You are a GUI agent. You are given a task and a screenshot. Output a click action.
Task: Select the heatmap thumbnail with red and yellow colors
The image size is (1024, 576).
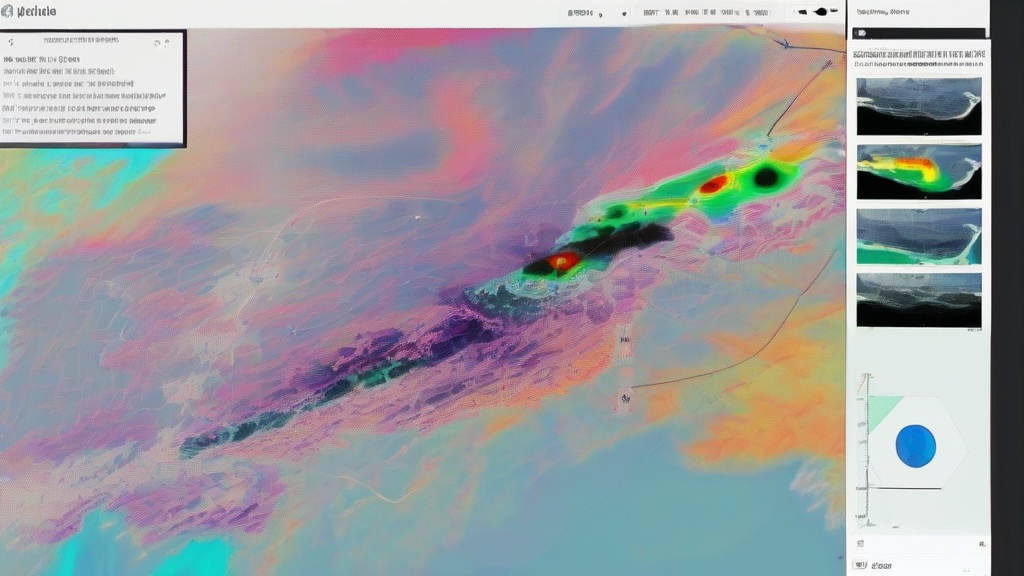pyautogui.click(x=918, y=171)
